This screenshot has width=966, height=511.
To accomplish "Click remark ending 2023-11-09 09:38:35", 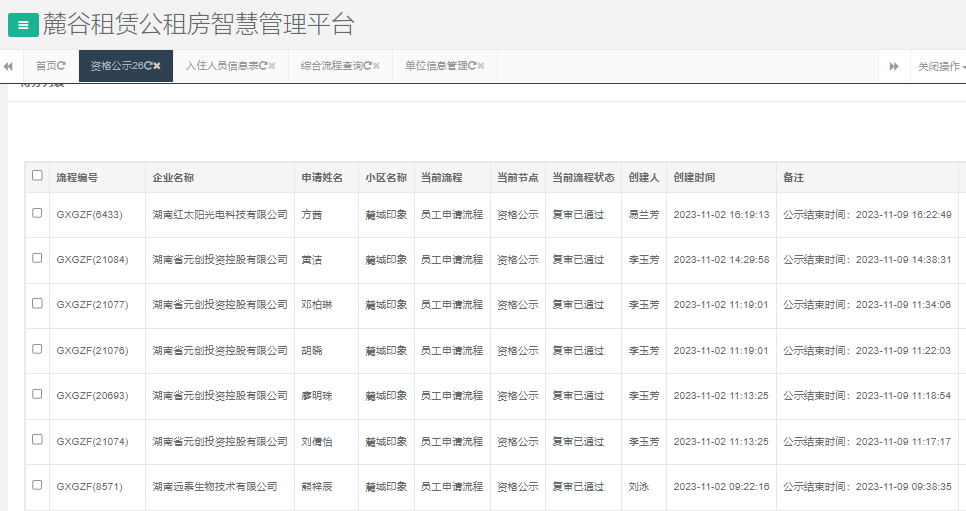I will tap(867, 486).
